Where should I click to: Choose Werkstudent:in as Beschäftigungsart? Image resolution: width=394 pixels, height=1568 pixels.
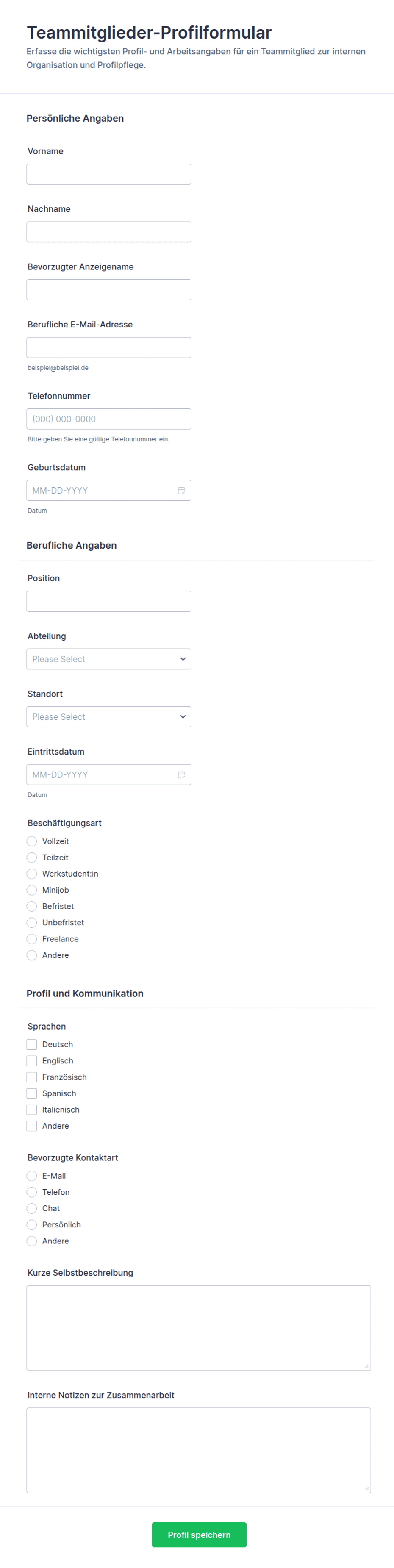32,874
